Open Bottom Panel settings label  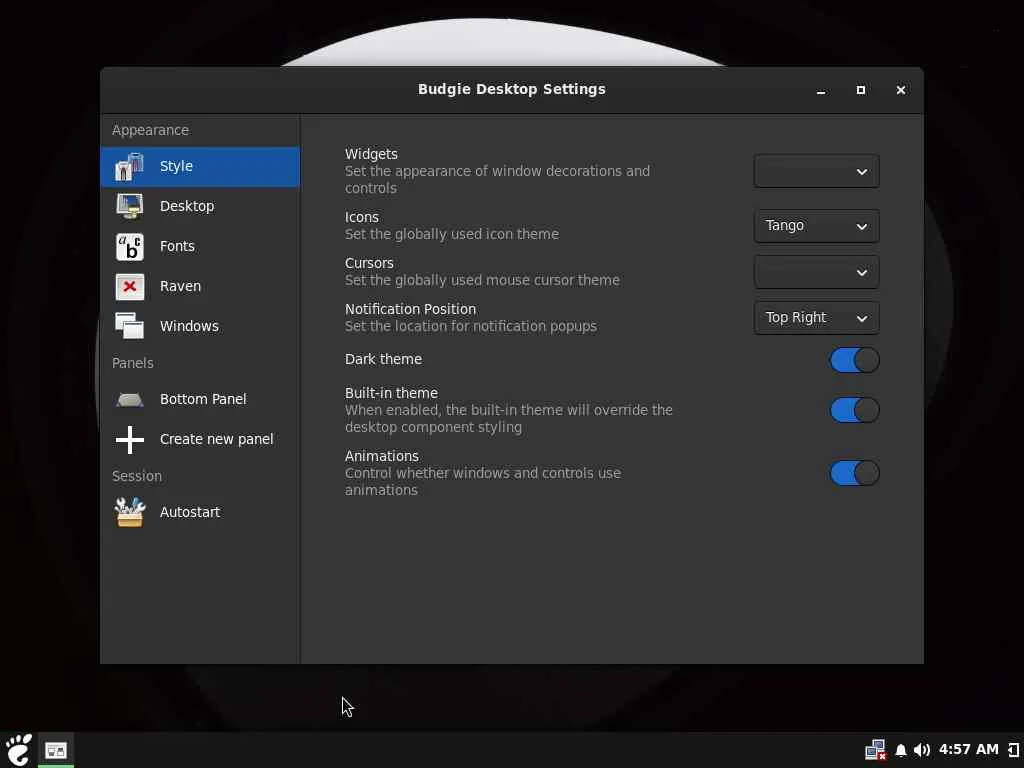203,399
